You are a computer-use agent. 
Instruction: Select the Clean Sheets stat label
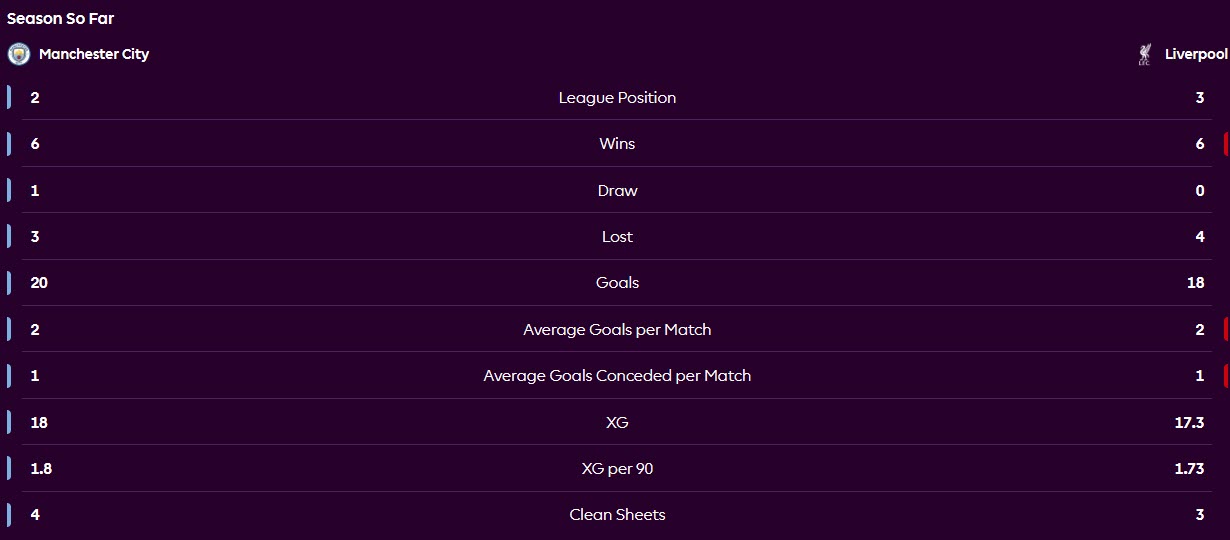tap(617, 515)
